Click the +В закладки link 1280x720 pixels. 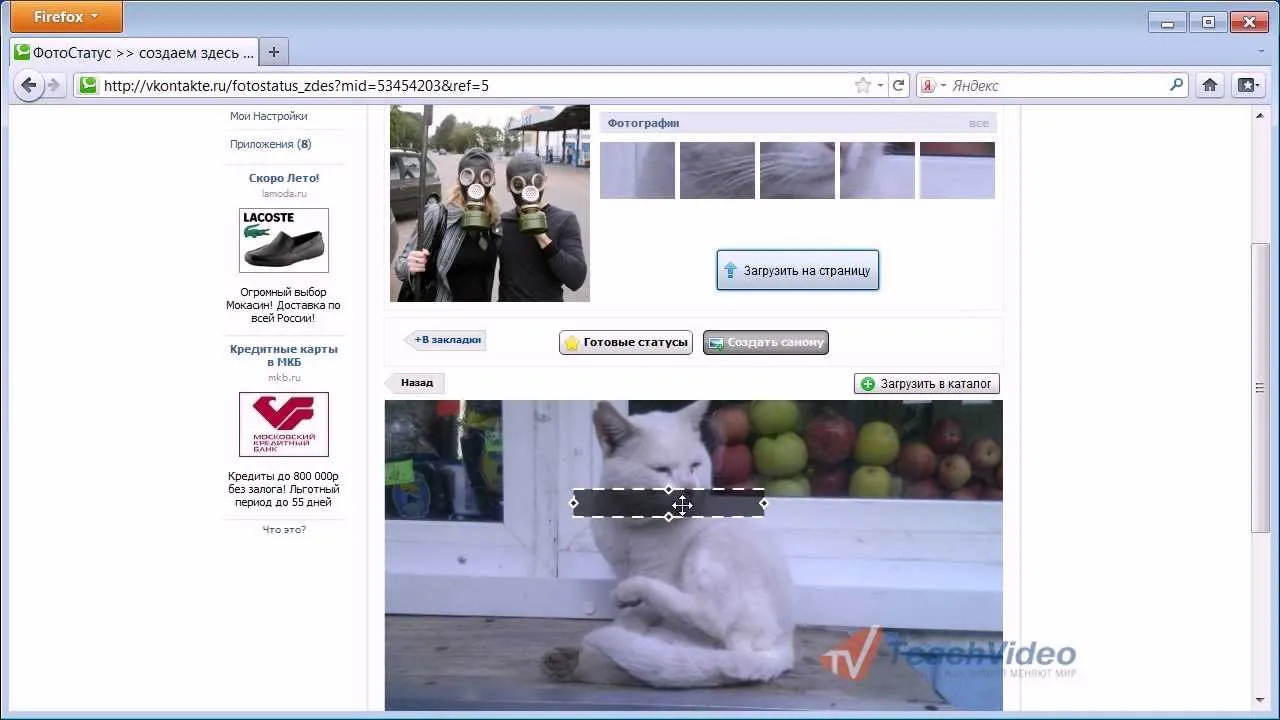[x=446, y=340]
